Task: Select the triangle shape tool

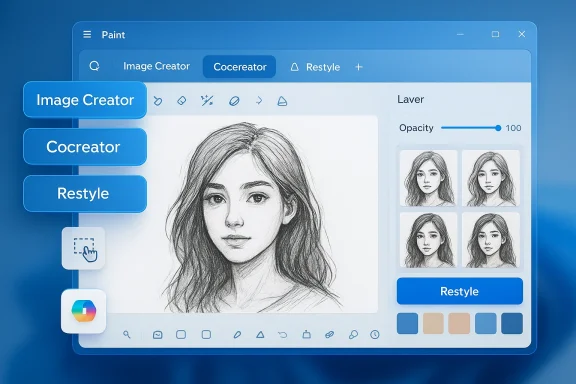Action: (x=260, y=335)
